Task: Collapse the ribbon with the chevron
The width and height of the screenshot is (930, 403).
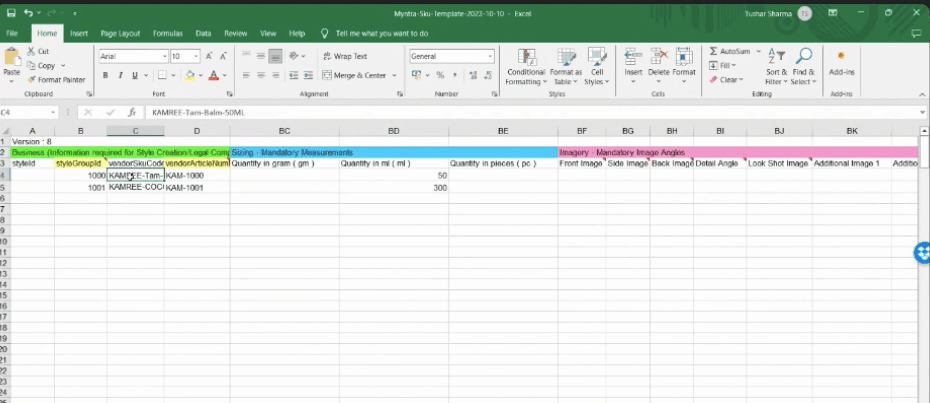Action: [922, 94]
